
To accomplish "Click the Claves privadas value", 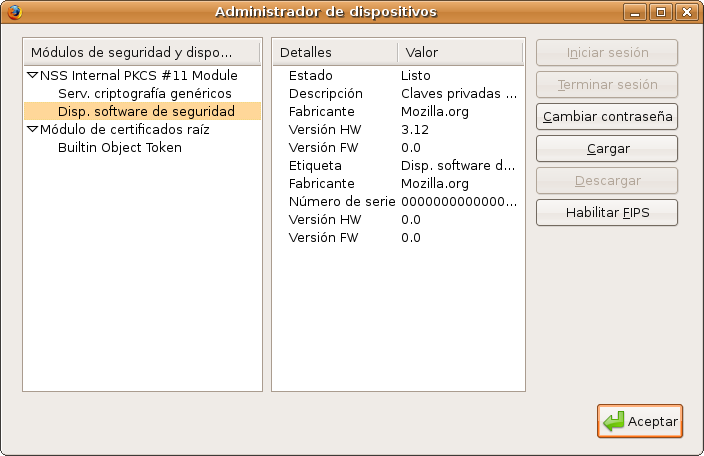I will click(459, 93).
